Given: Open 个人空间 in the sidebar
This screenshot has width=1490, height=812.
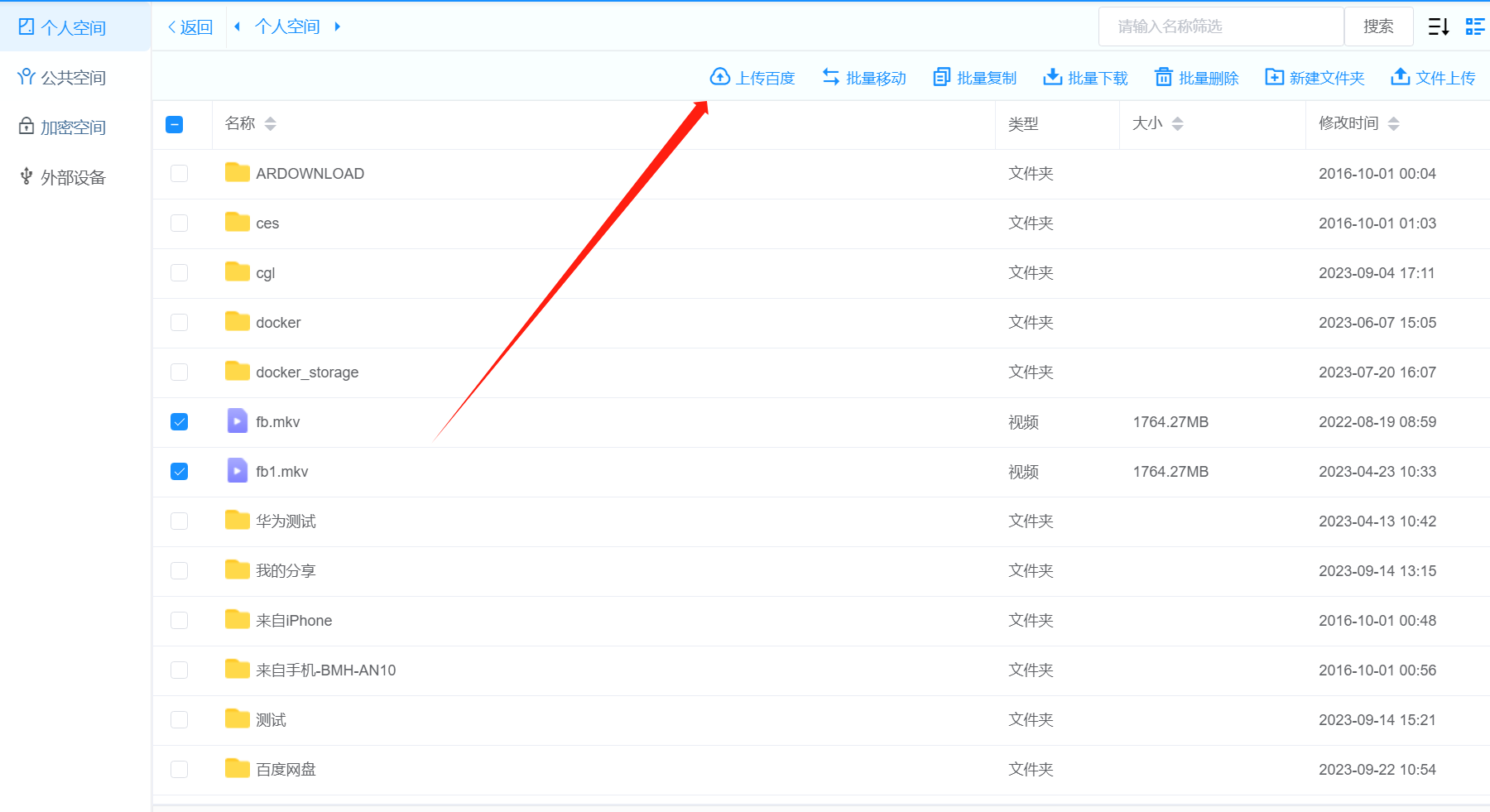Looking at the screenshot, I should (x=74, y=26).
